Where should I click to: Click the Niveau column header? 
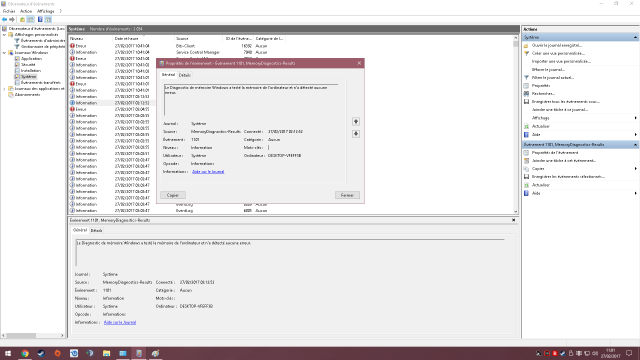click(x=91, y=39)
